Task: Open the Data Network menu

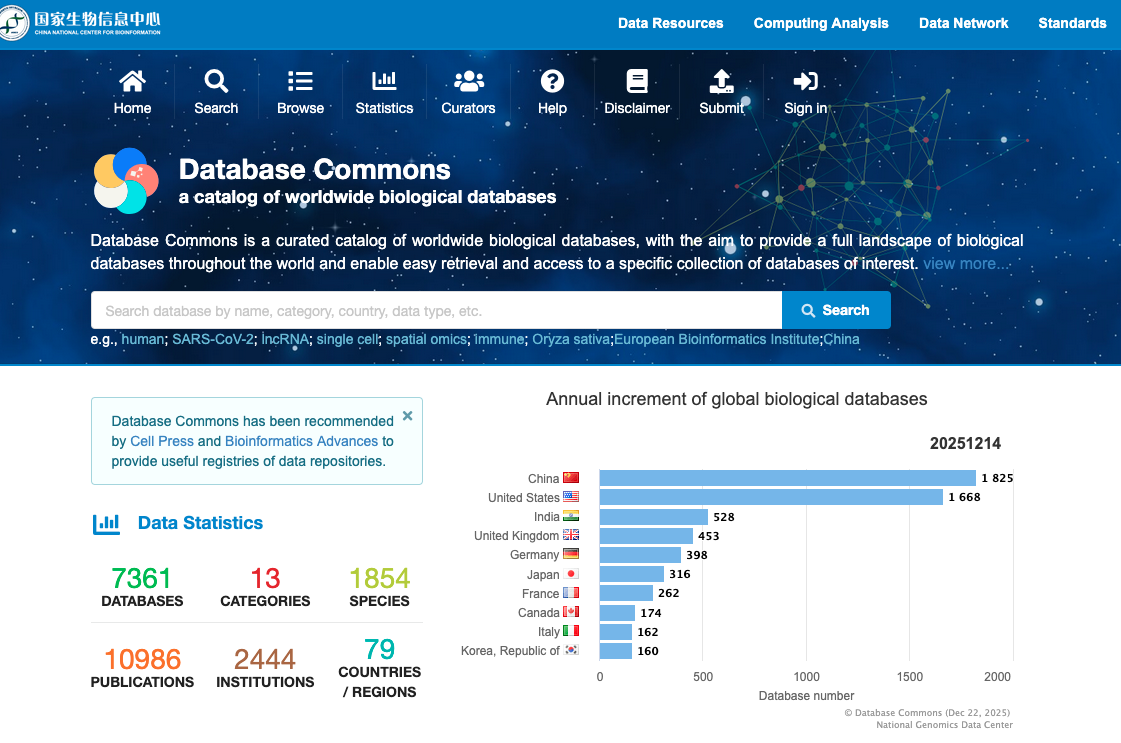Action: [963, 23]
